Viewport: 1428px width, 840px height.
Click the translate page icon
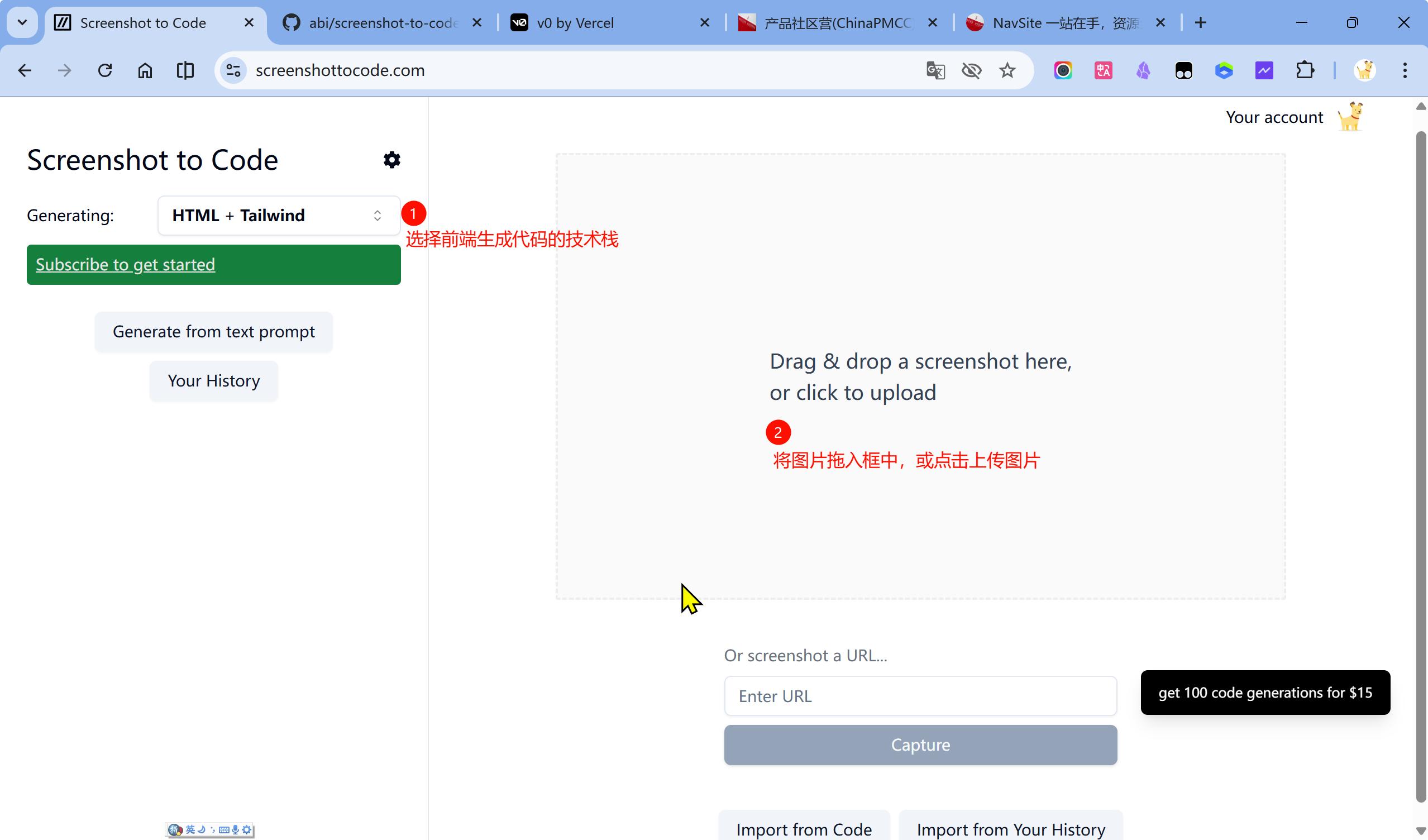(935, 70)
